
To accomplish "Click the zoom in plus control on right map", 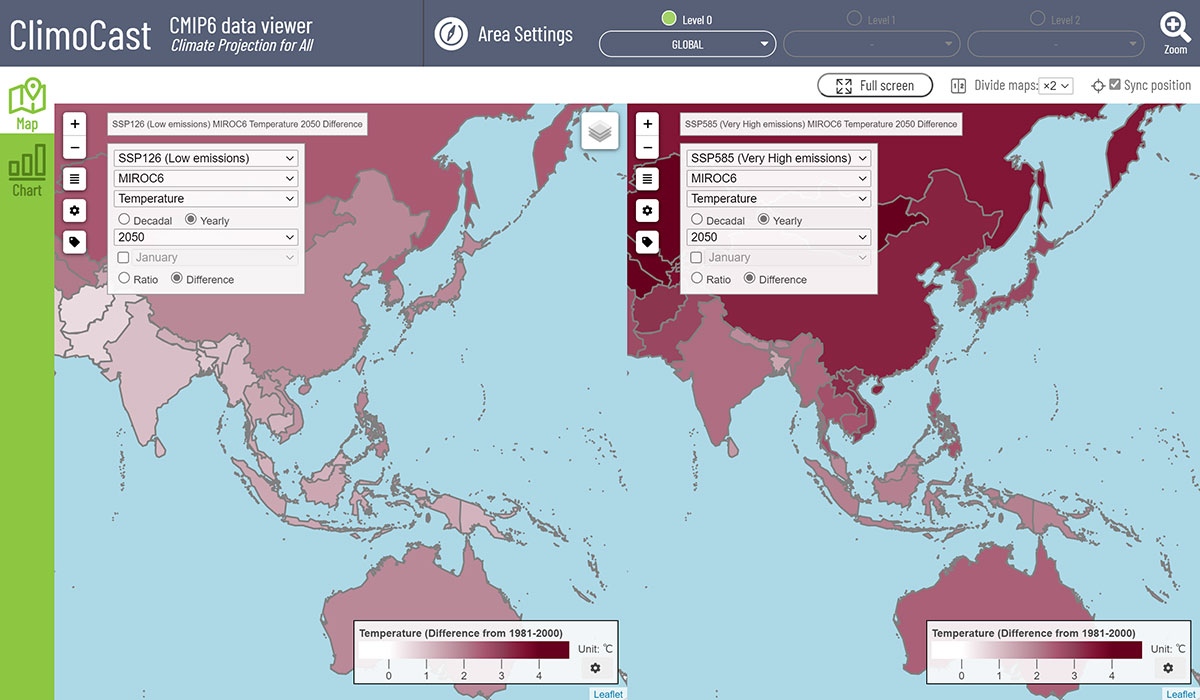I will (x=647, y=123).
